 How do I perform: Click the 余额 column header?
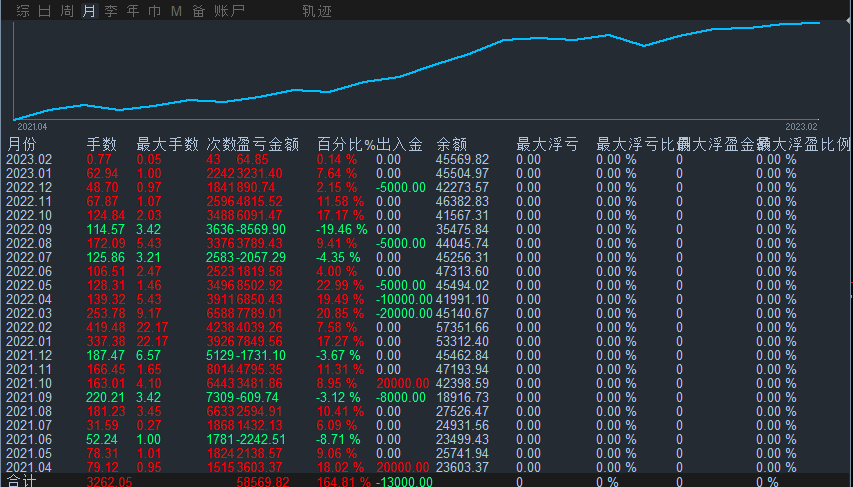pos(452,144)
